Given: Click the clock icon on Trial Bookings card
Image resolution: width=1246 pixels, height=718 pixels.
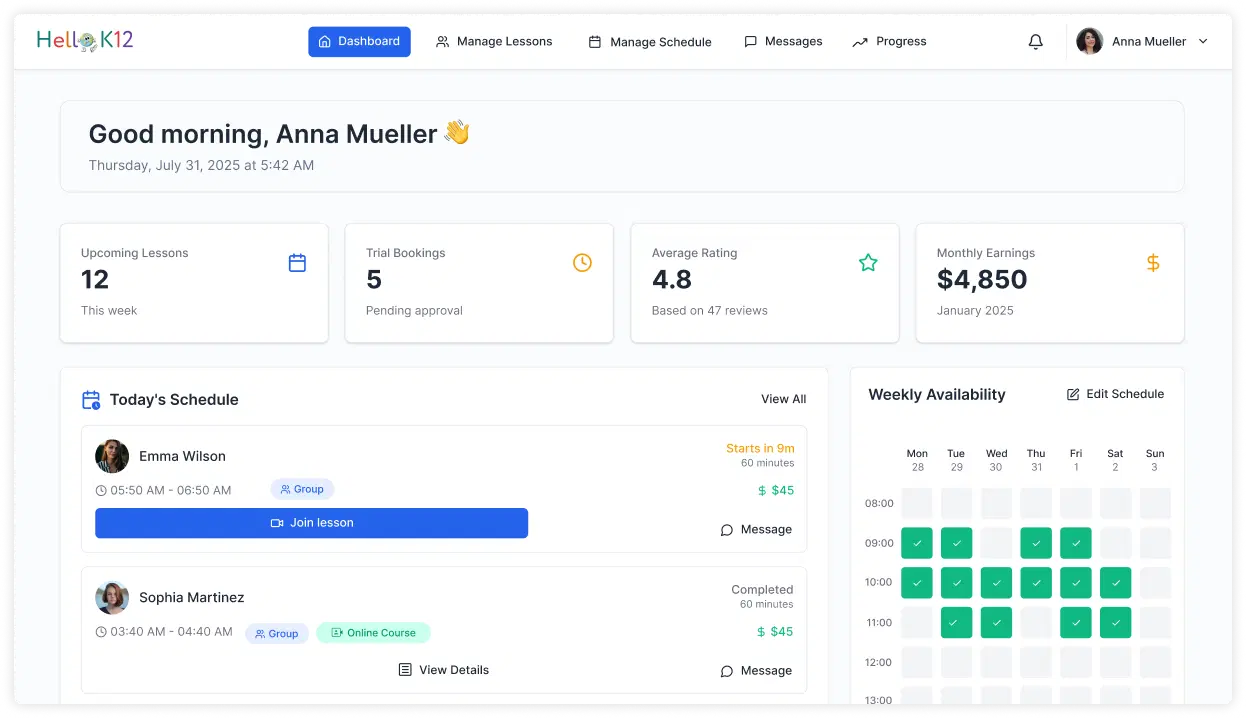Looking at the screenshot, I should [x=582, y=263].
